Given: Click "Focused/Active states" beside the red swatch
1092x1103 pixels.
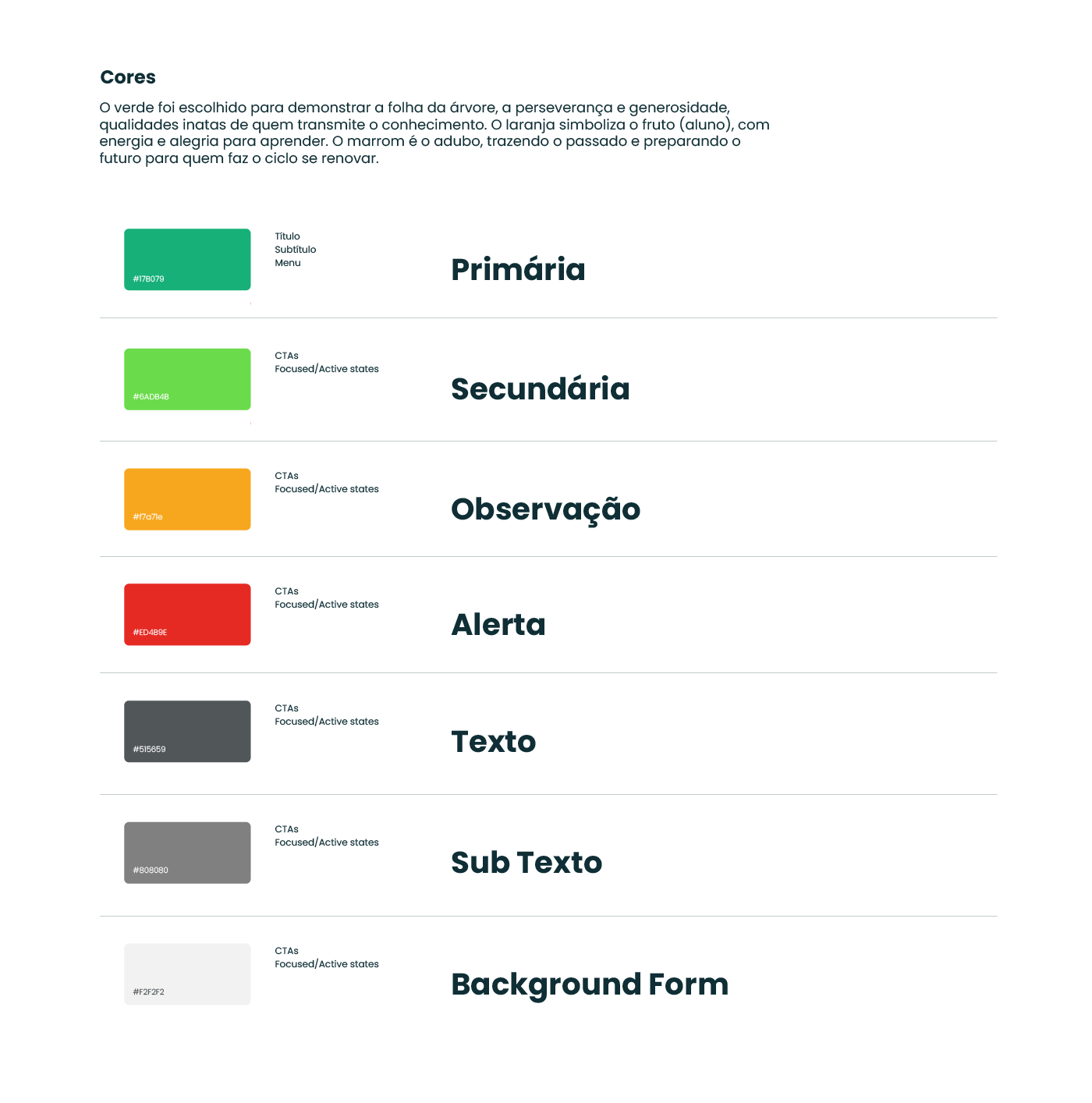Looking at the screenshot, I should tap(327, 605).
